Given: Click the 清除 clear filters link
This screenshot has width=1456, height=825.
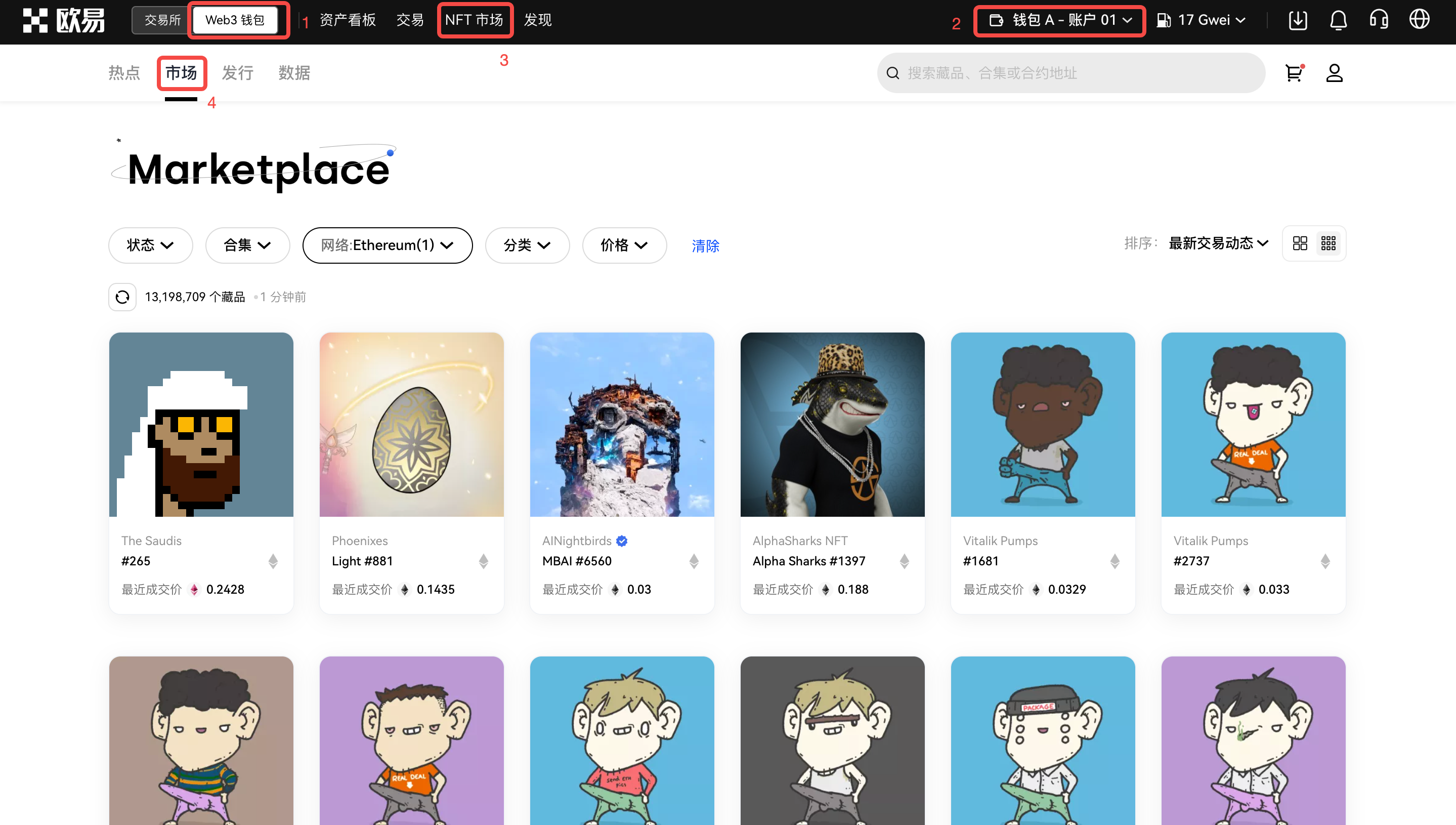Looking at the screenshot, I should tap(706, 246).
